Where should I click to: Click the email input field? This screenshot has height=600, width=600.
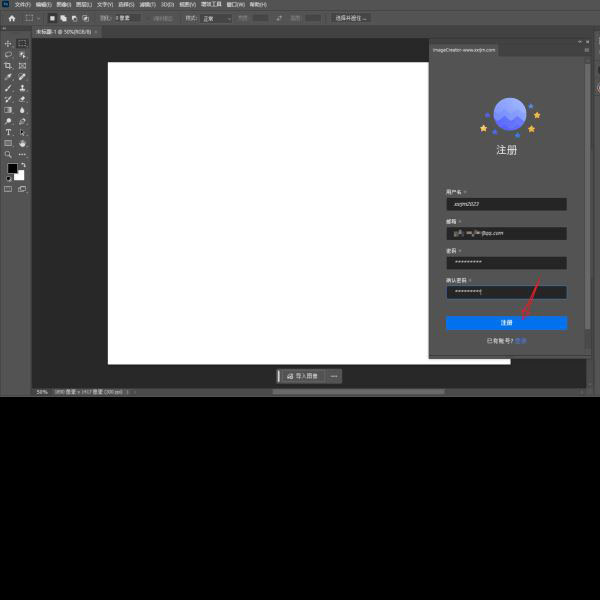click(506, 233)
